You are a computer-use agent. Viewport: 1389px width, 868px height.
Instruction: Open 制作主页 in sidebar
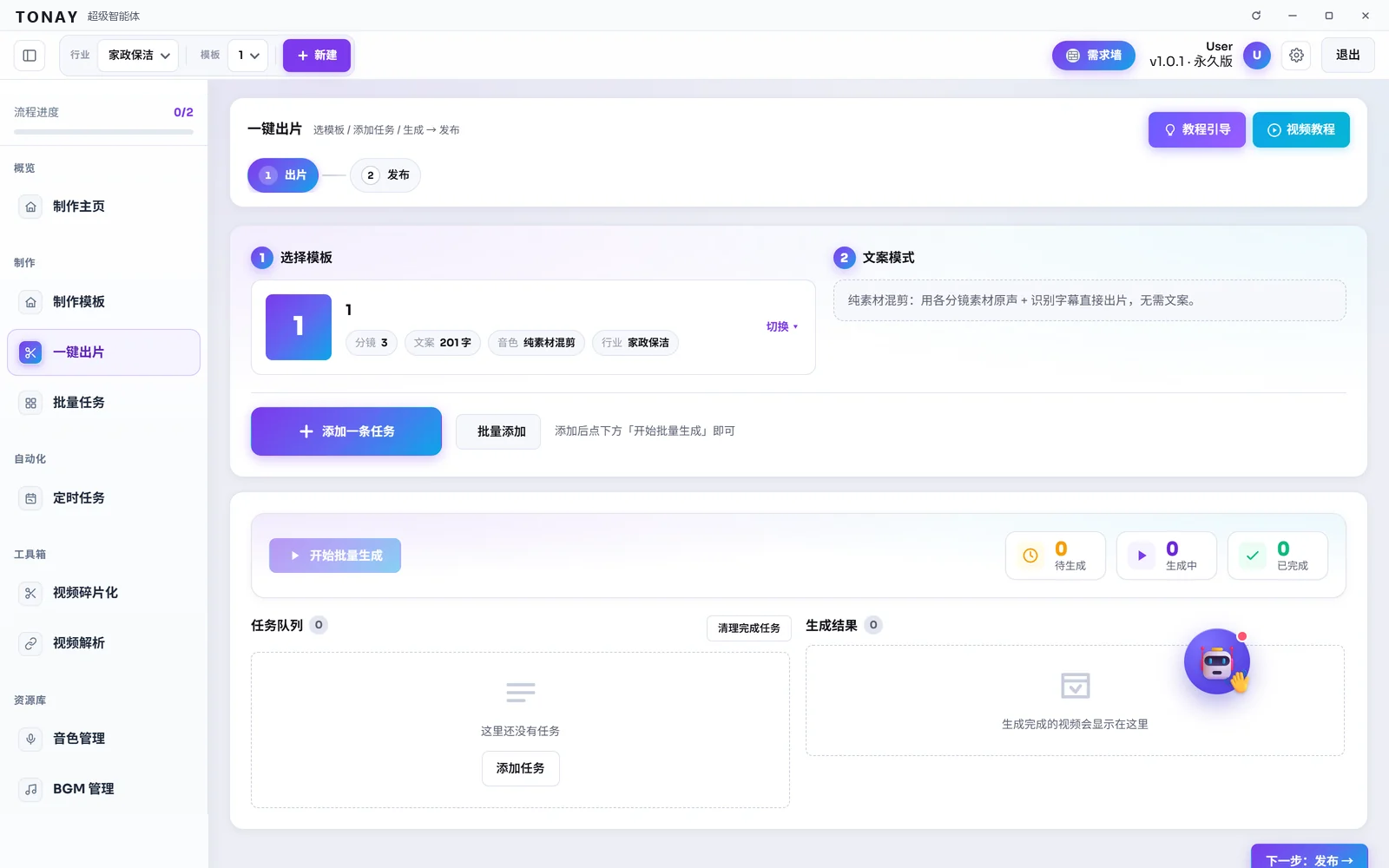103,207
